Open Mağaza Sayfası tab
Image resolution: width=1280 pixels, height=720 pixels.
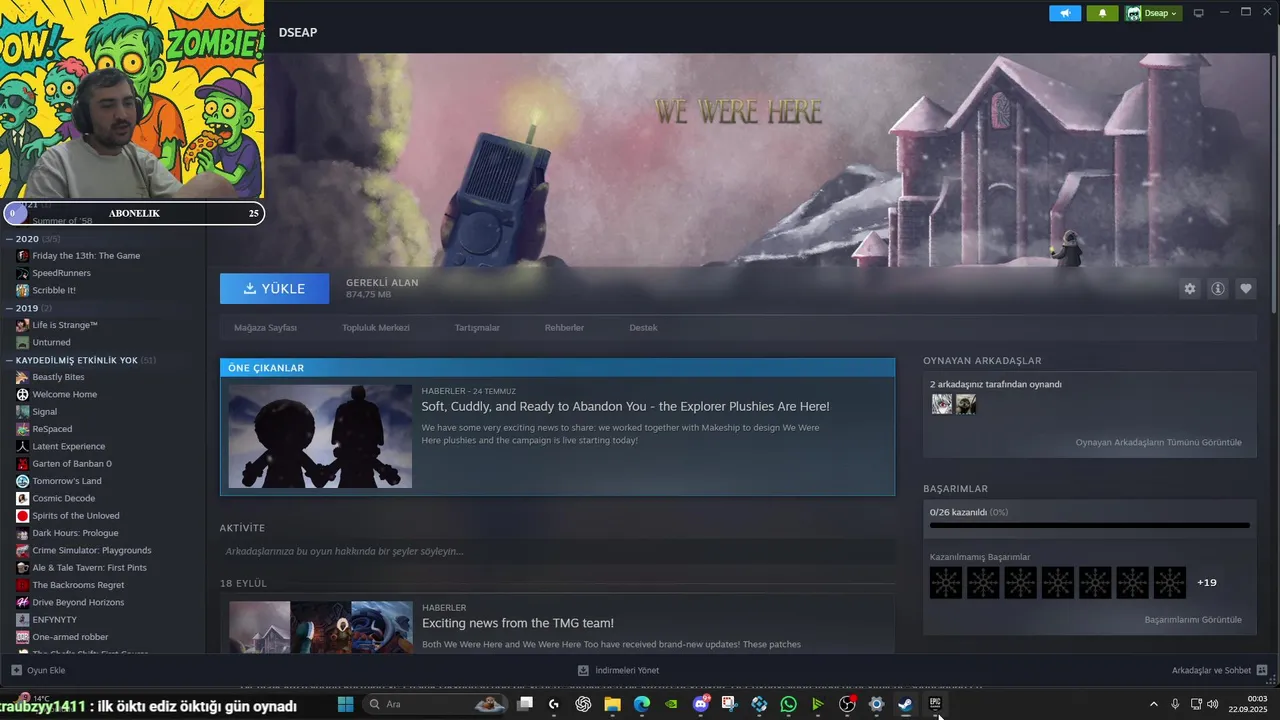click(265, 328)
